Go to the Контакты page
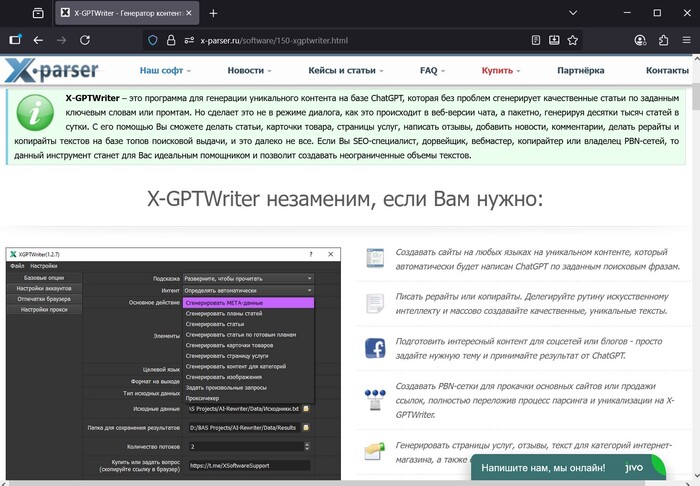 click(x=667, y=71)
